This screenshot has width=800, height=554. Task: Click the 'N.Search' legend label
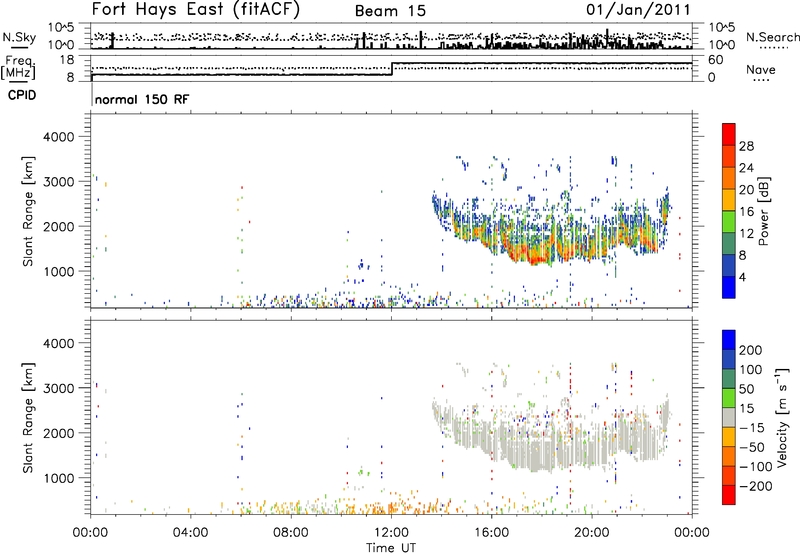tap(773, 37)
